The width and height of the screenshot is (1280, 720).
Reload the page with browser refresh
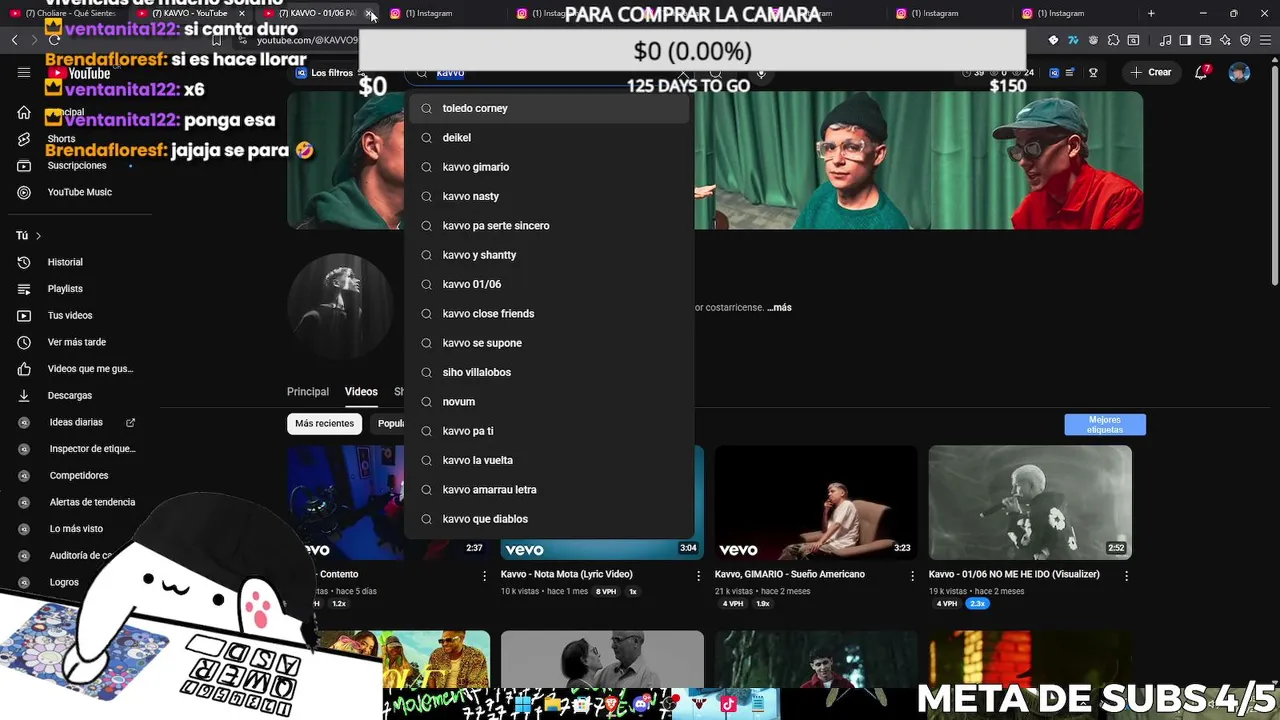point(55,40)
